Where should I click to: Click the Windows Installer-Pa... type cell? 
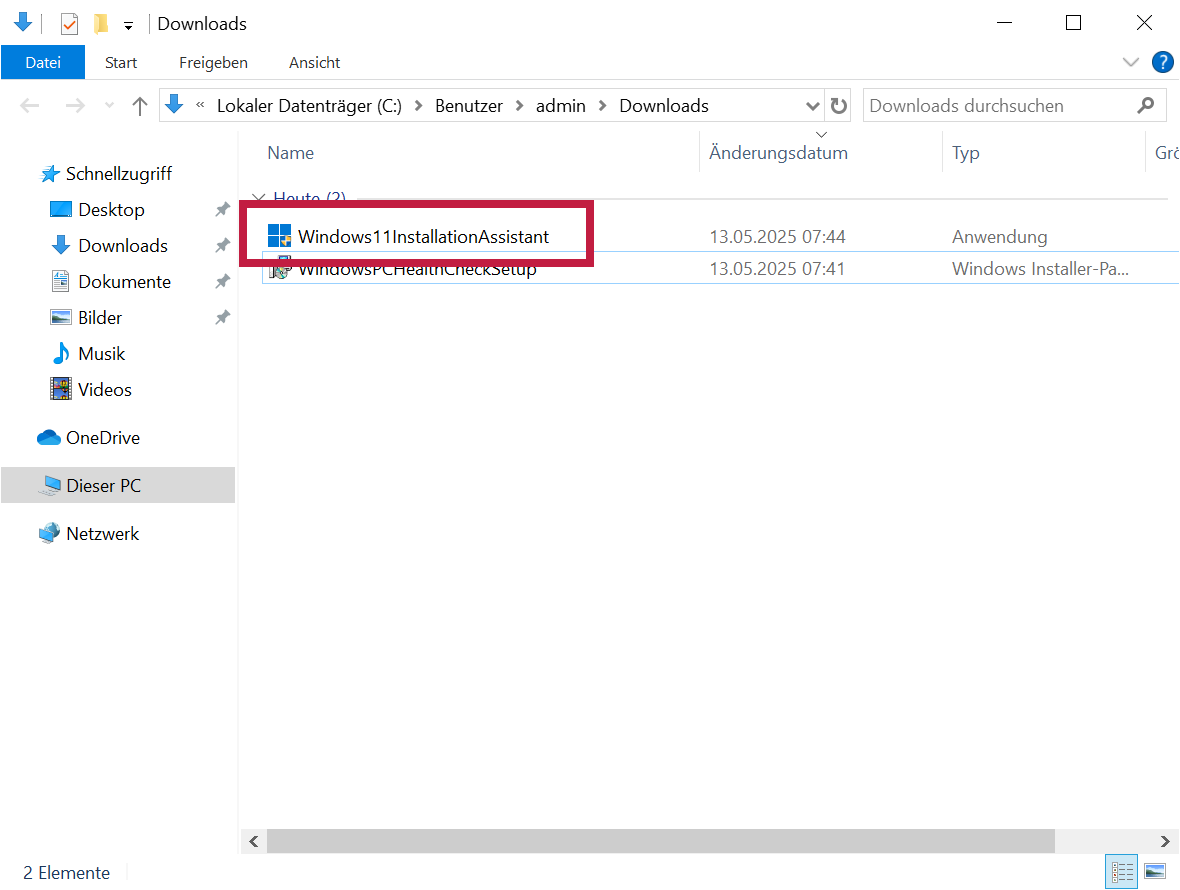(1040, 269)
